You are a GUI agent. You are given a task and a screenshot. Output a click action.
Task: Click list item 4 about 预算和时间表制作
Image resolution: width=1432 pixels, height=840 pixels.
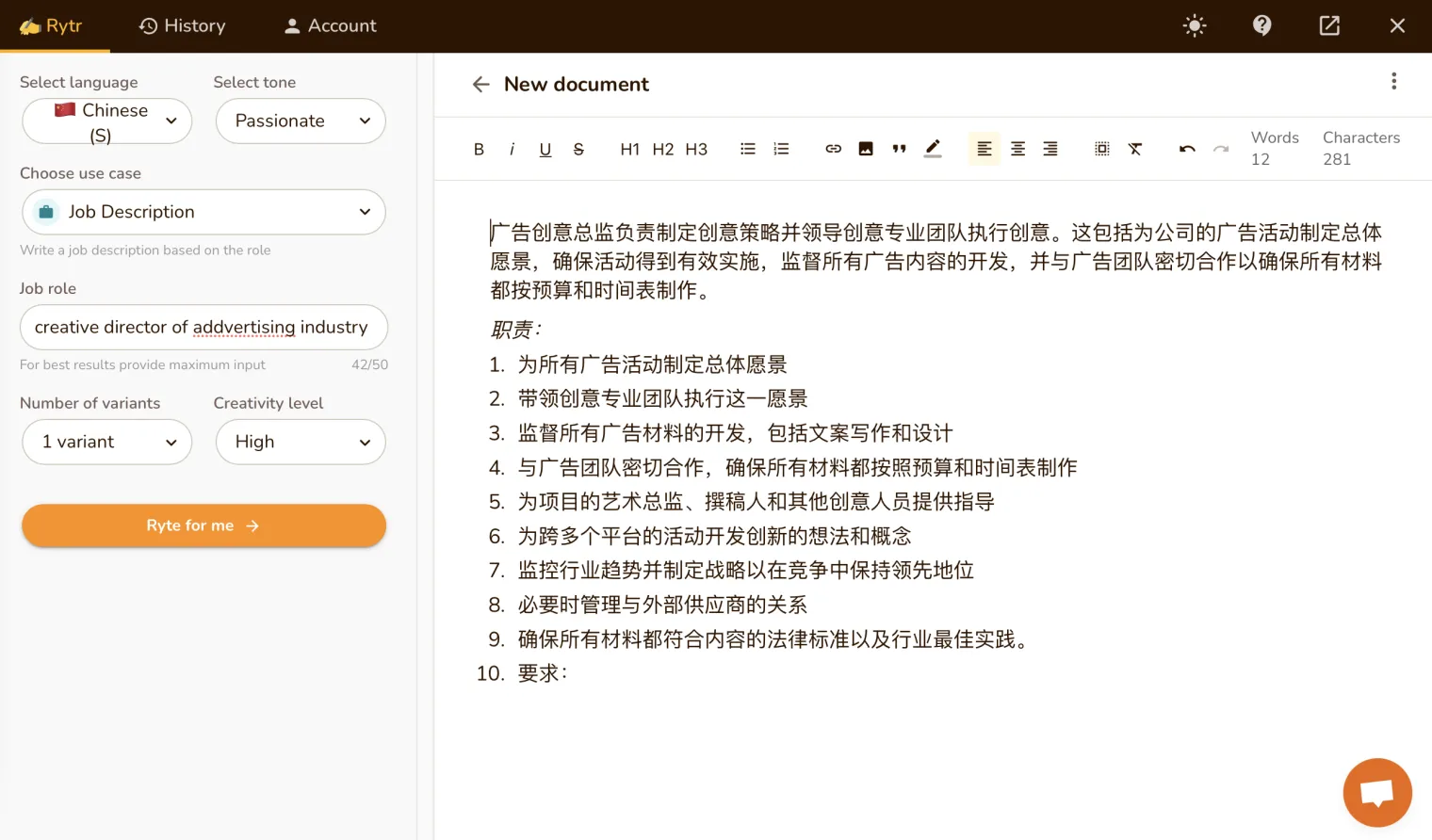(797, 467)
